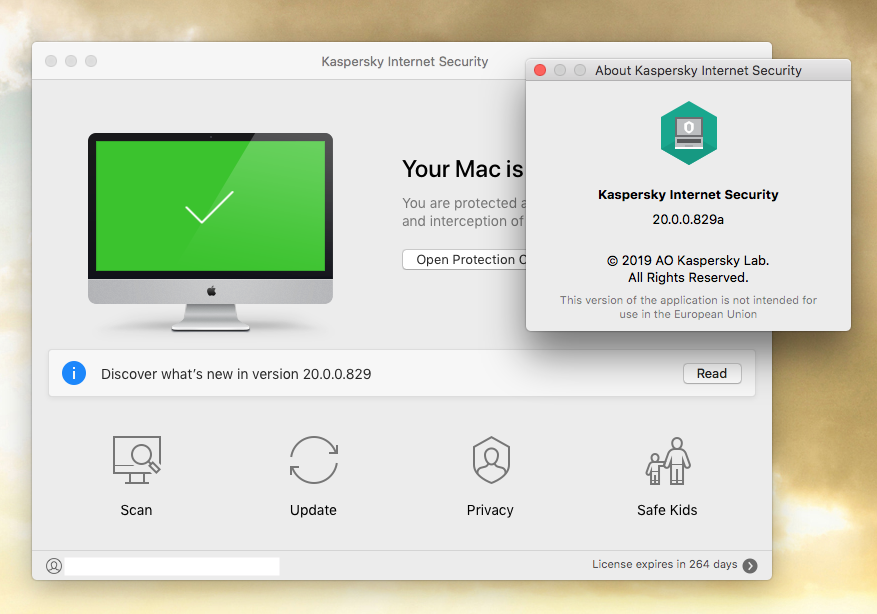Click the Scan label
The width and height of the screenshot is (877, 614).
click(136, 510)
